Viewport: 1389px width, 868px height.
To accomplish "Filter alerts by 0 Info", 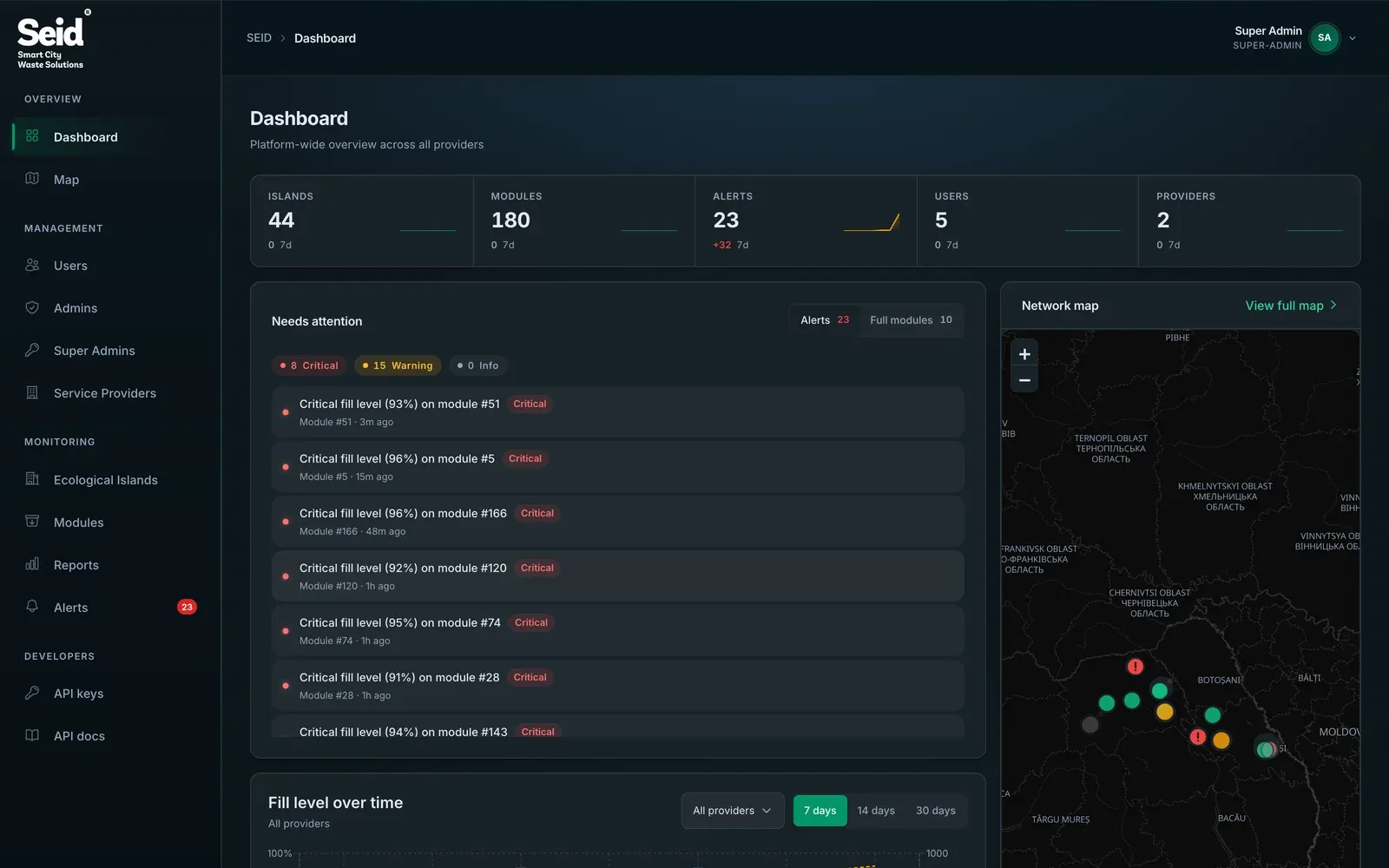I will click(x=477, y=365).
